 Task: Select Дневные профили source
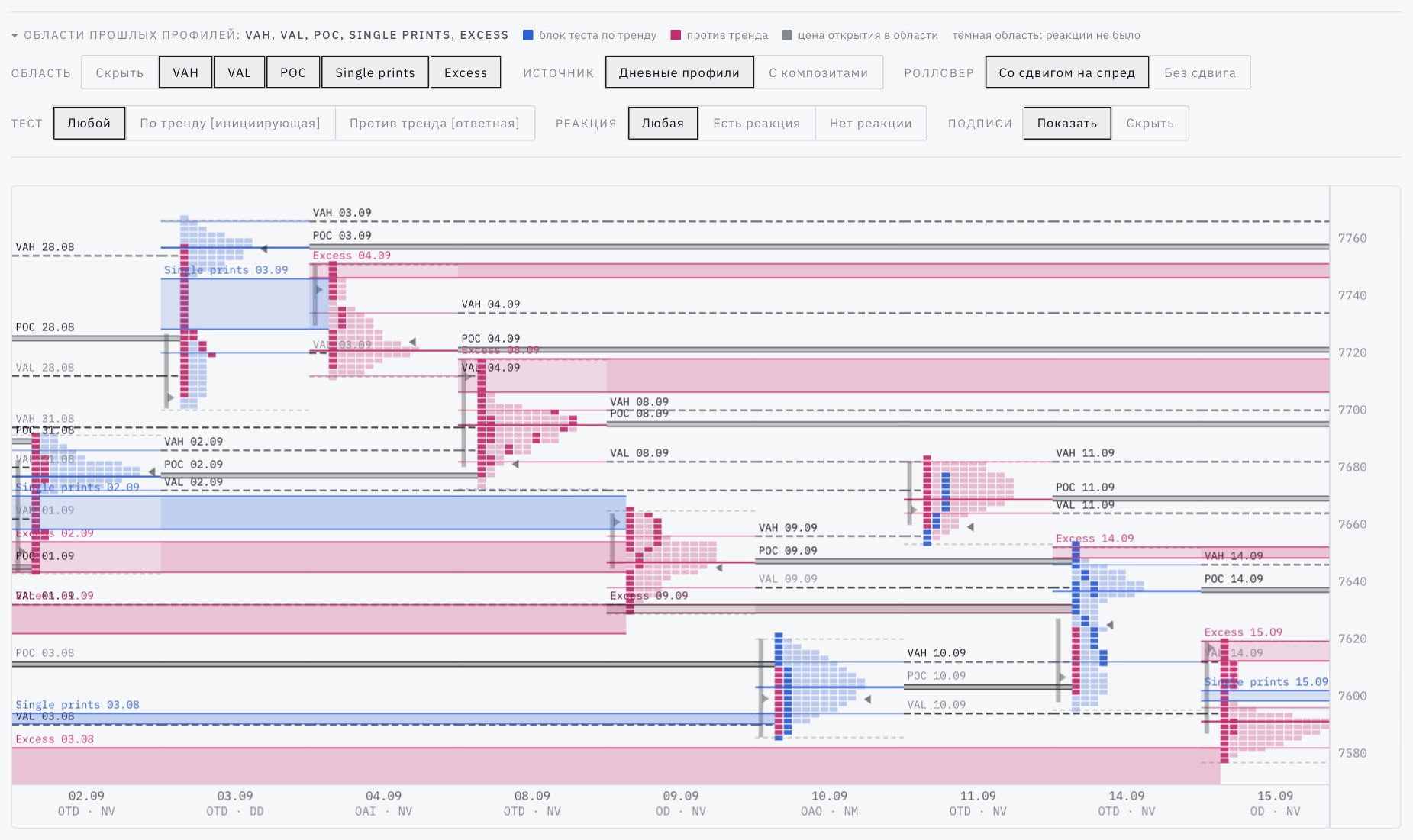tap(679, 72)
